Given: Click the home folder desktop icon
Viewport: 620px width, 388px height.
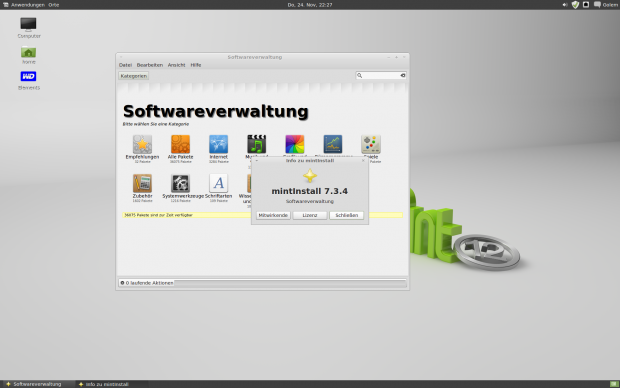Looking at the screenshot, I should click(28, 55).
